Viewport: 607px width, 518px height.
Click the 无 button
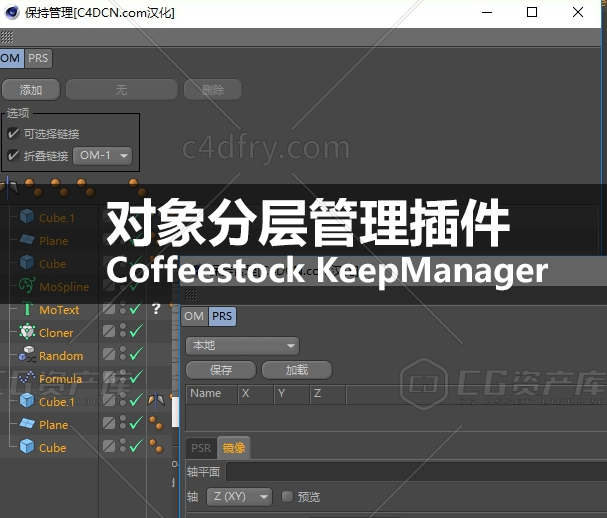click(x=122, y=90)
